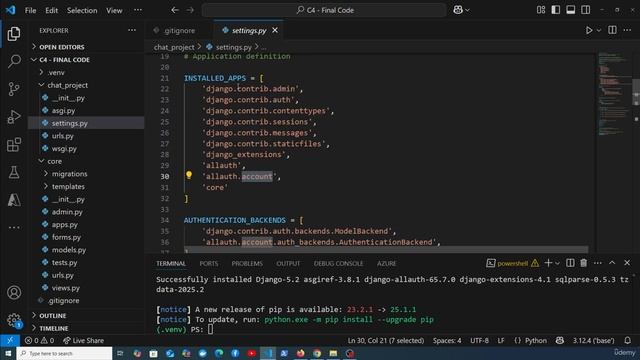Open the Testing flask view
The width and height of the screenshot is (640, 360).
(x=13, y=172)
